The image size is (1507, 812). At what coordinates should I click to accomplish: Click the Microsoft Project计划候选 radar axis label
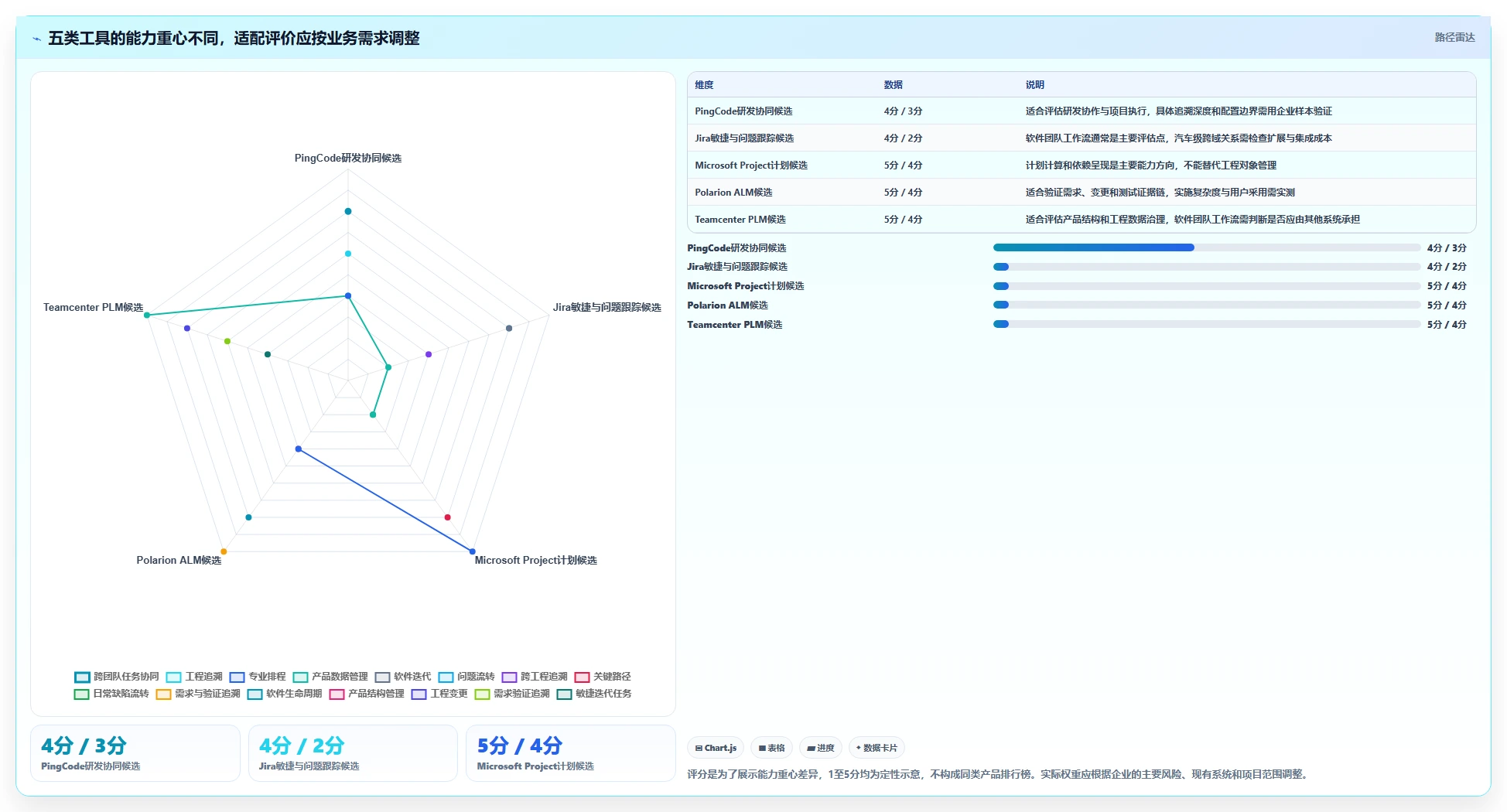tap(536, 560)
